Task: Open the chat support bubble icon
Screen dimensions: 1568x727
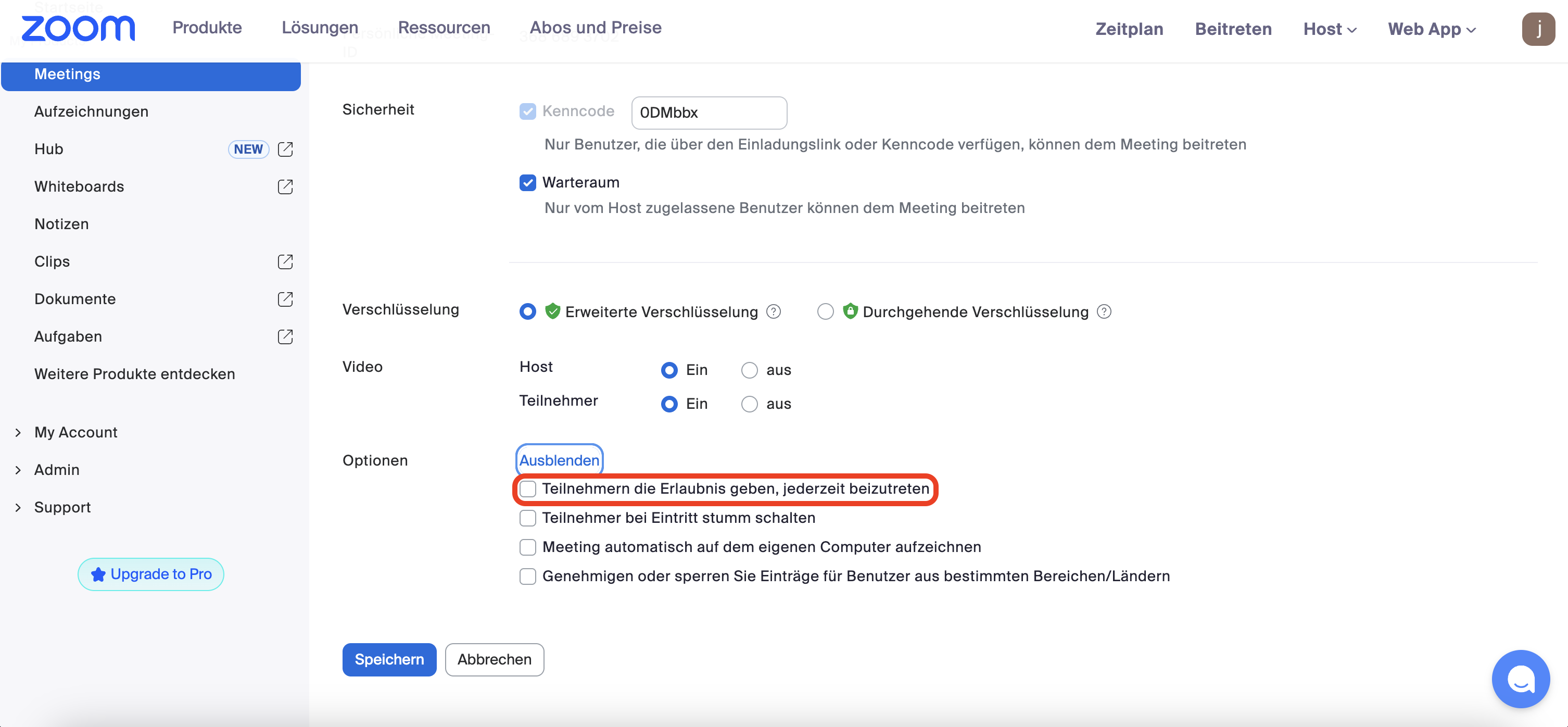Action: (1520, 678)
